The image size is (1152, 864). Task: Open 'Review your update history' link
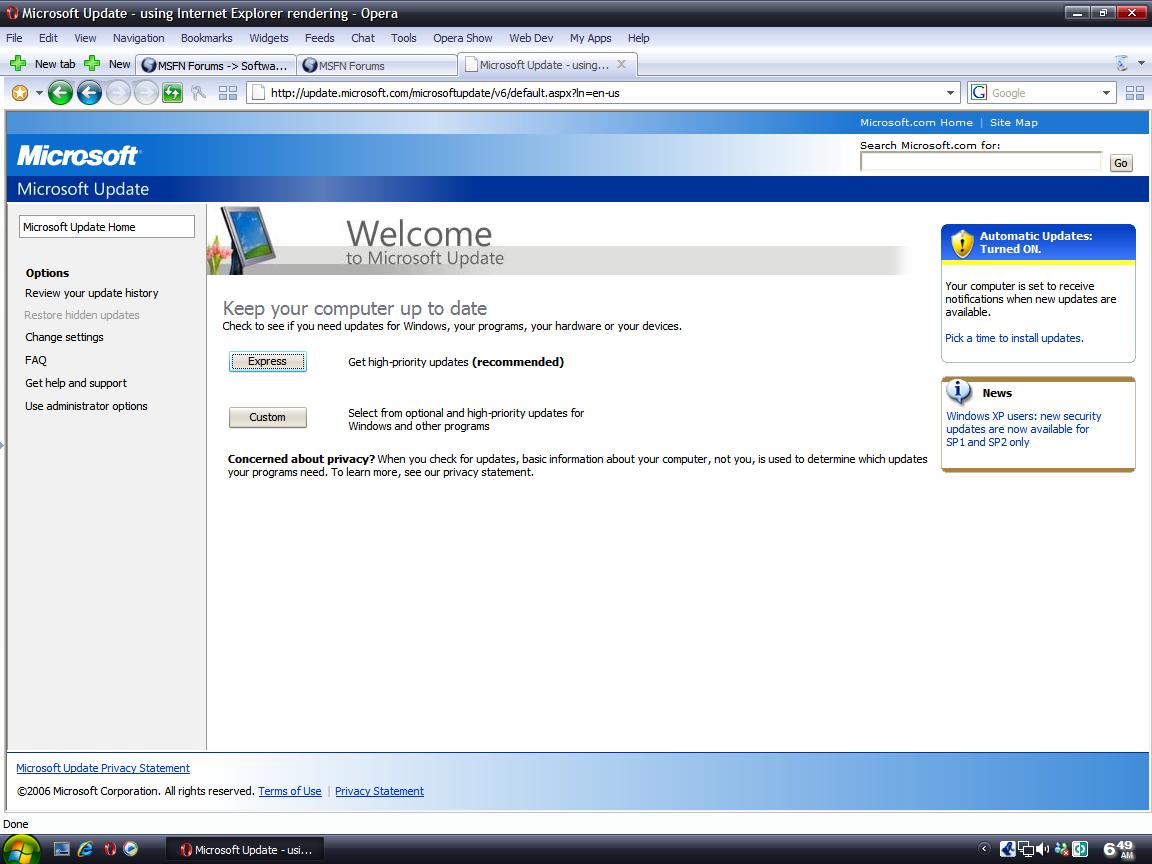point(92,293)
